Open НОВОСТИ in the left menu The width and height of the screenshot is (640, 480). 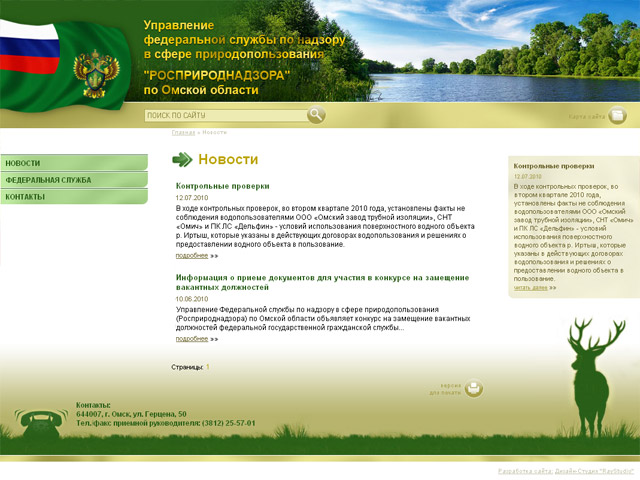[74, 163]
